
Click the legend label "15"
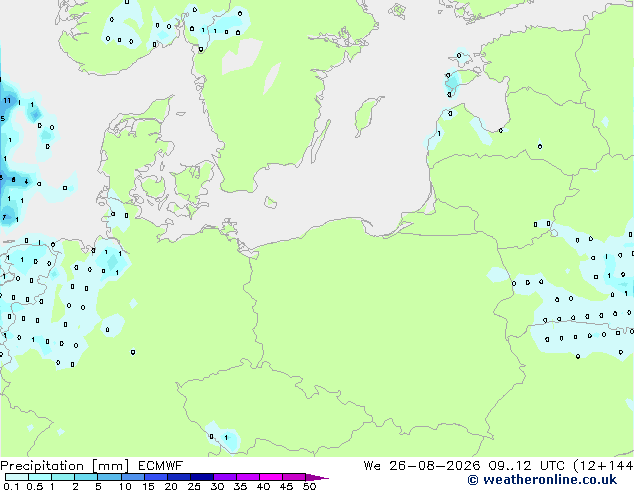(148, 486)
